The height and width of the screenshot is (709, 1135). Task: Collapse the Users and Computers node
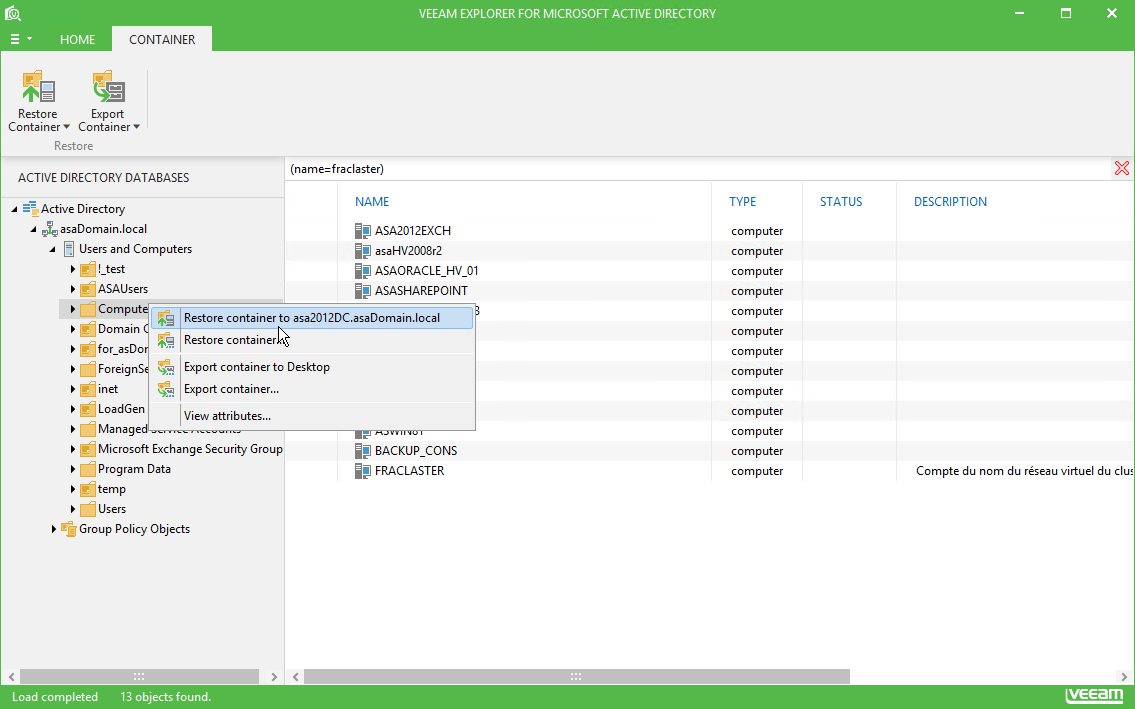(x=53, y=249)
